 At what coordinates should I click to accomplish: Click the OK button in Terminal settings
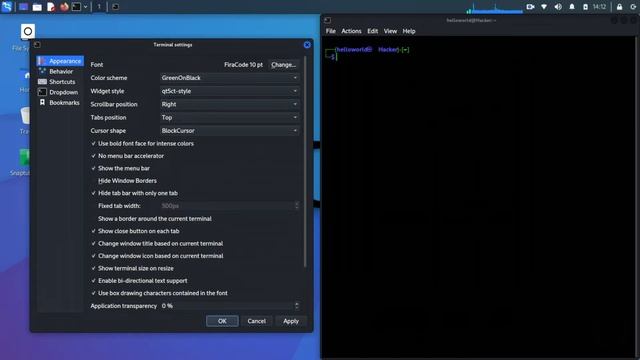[222, 321]
